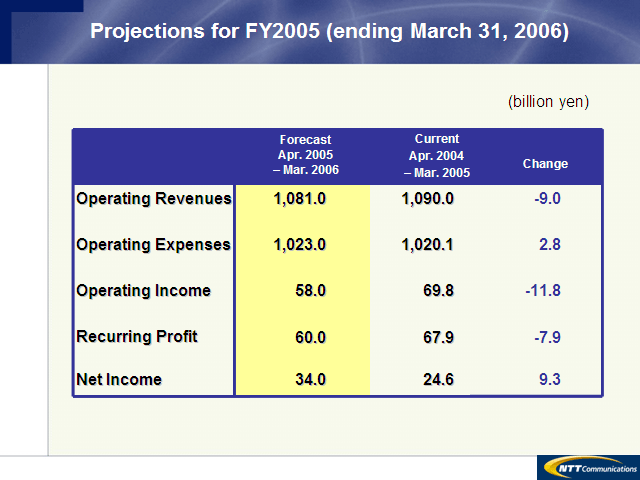Image resolution: width=640 pixels, height=480 pixels.
Task: Click the forecast value 34.0
Action: coord(311,380)
